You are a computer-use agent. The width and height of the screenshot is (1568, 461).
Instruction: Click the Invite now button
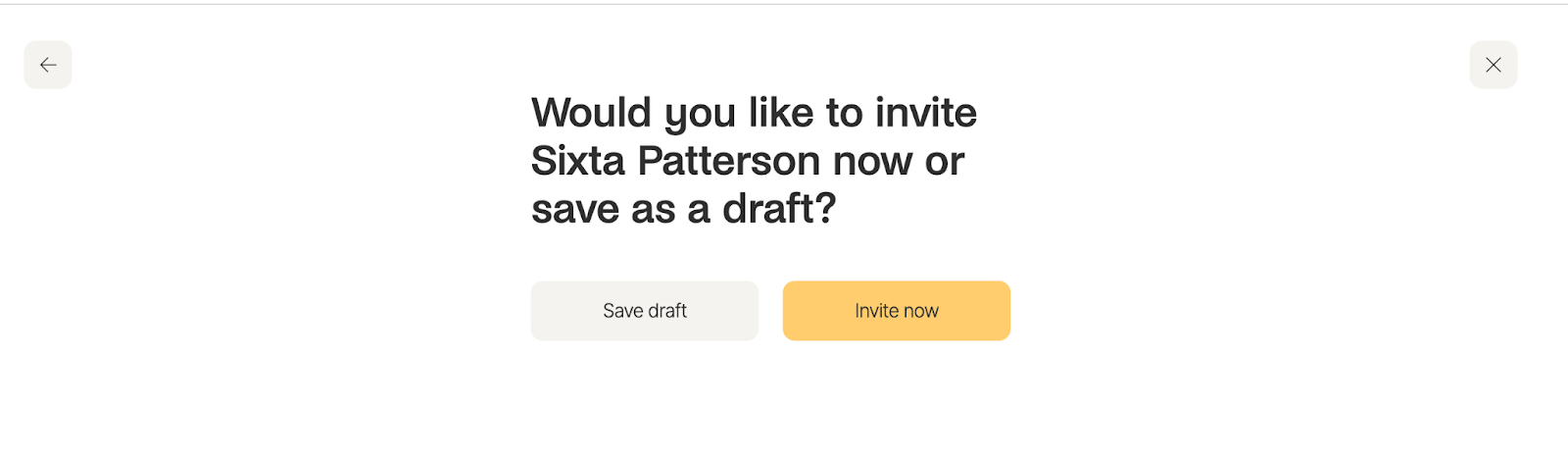click(x=897, y=311)
